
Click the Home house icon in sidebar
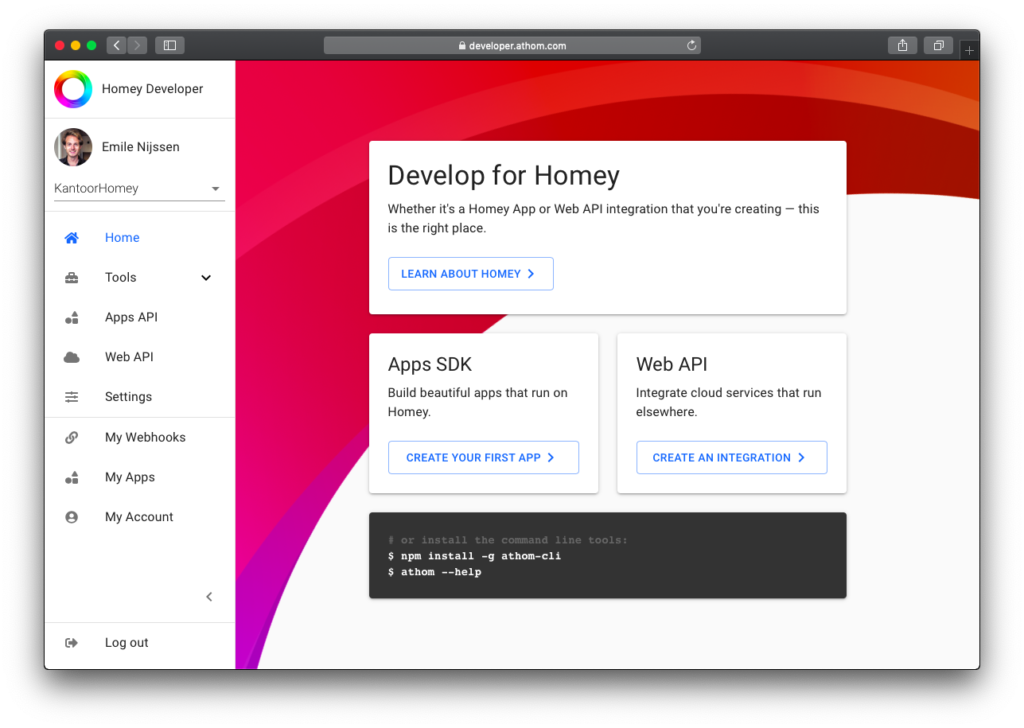(x=72, y=238)
